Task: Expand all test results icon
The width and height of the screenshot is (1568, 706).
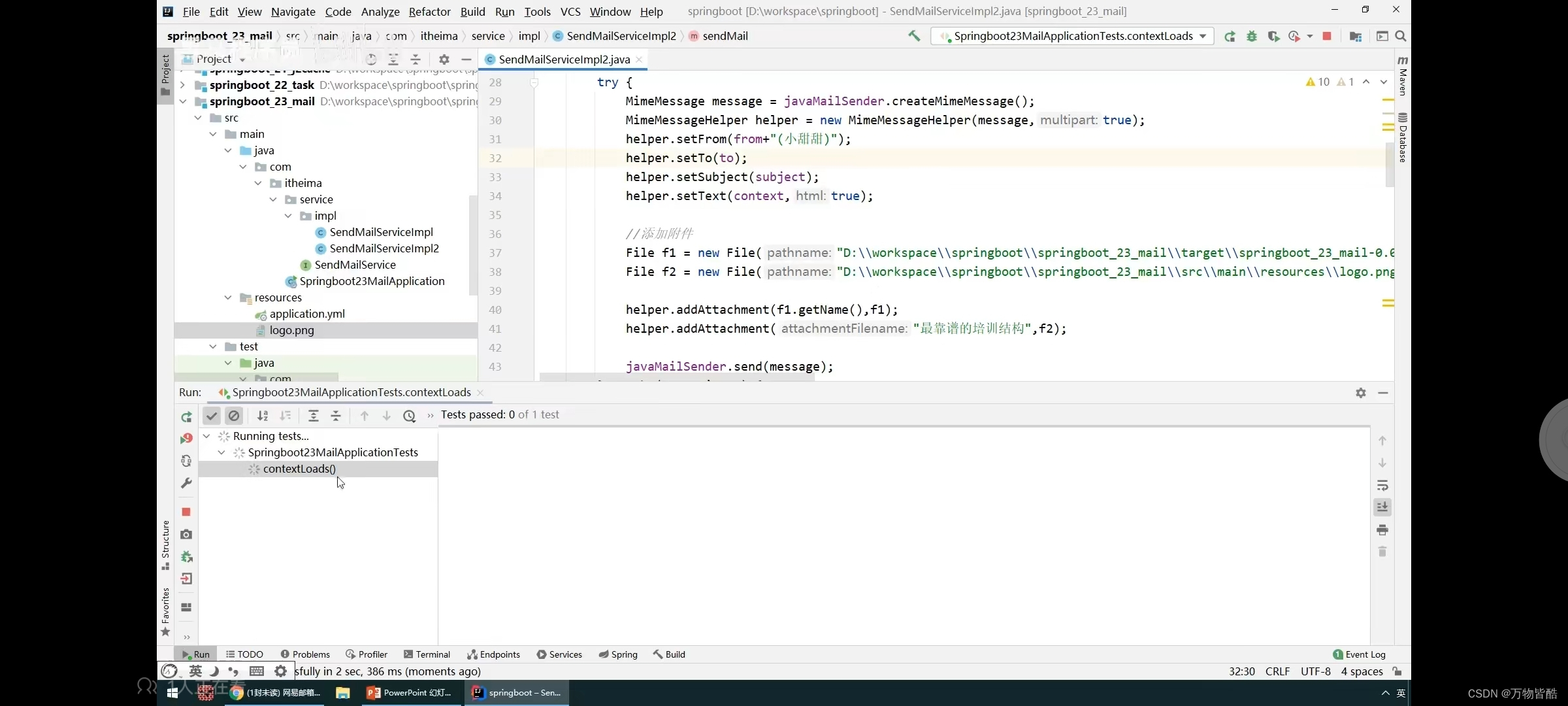Action: point(314,416)
